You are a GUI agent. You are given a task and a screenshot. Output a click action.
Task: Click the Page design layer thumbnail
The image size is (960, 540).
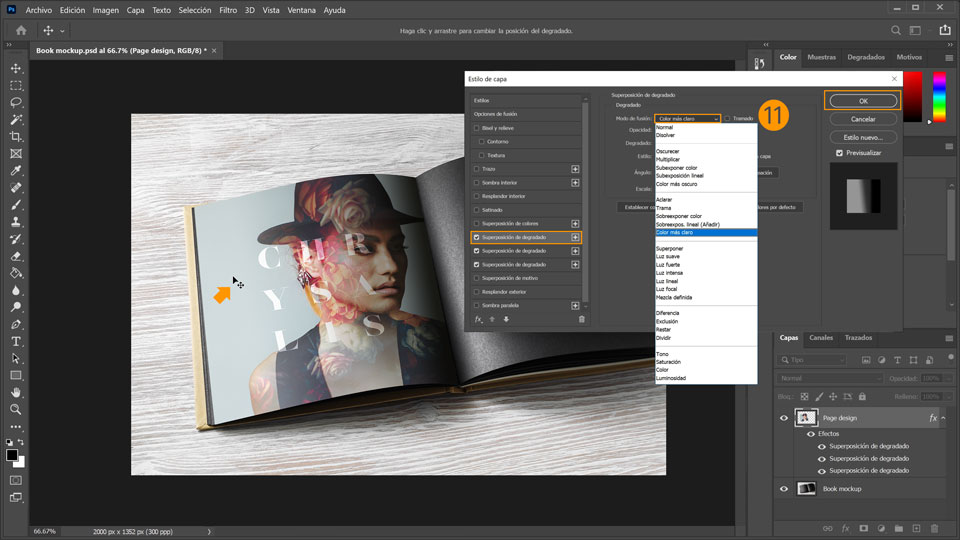click(806, 418)
